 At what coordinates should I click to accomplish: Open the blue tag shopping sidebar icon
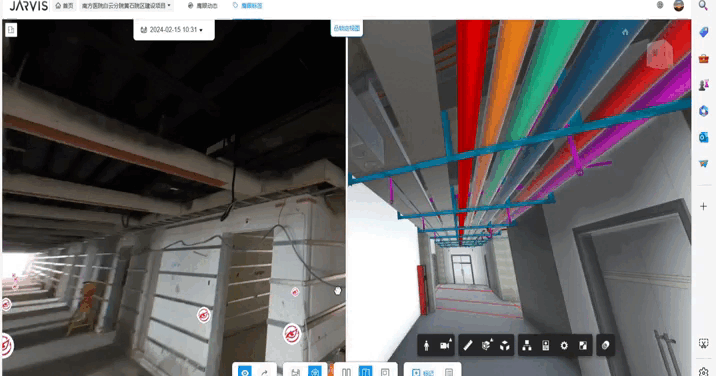[704, 32]
